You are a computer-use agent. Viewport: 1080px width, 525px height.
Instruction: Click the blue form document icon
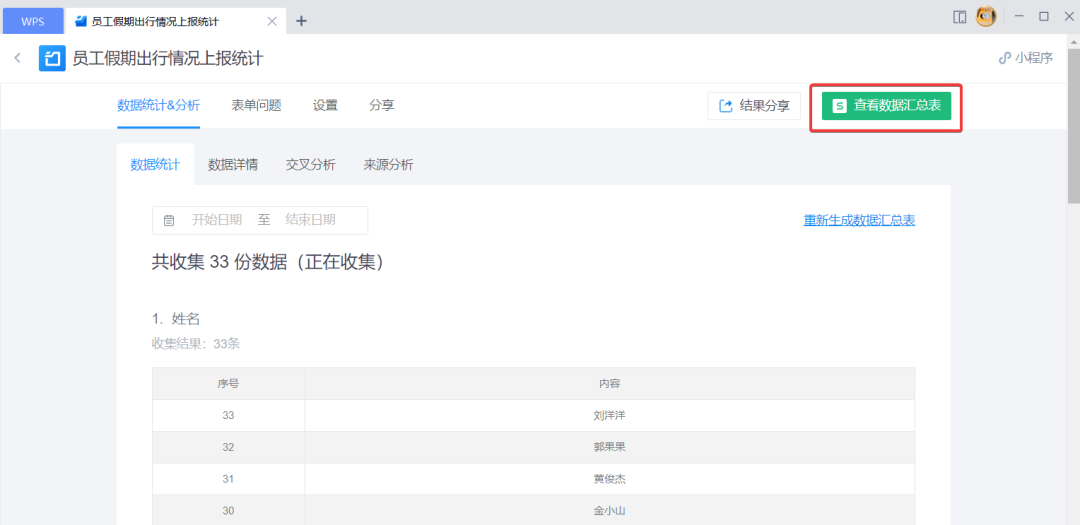[52, 59]
